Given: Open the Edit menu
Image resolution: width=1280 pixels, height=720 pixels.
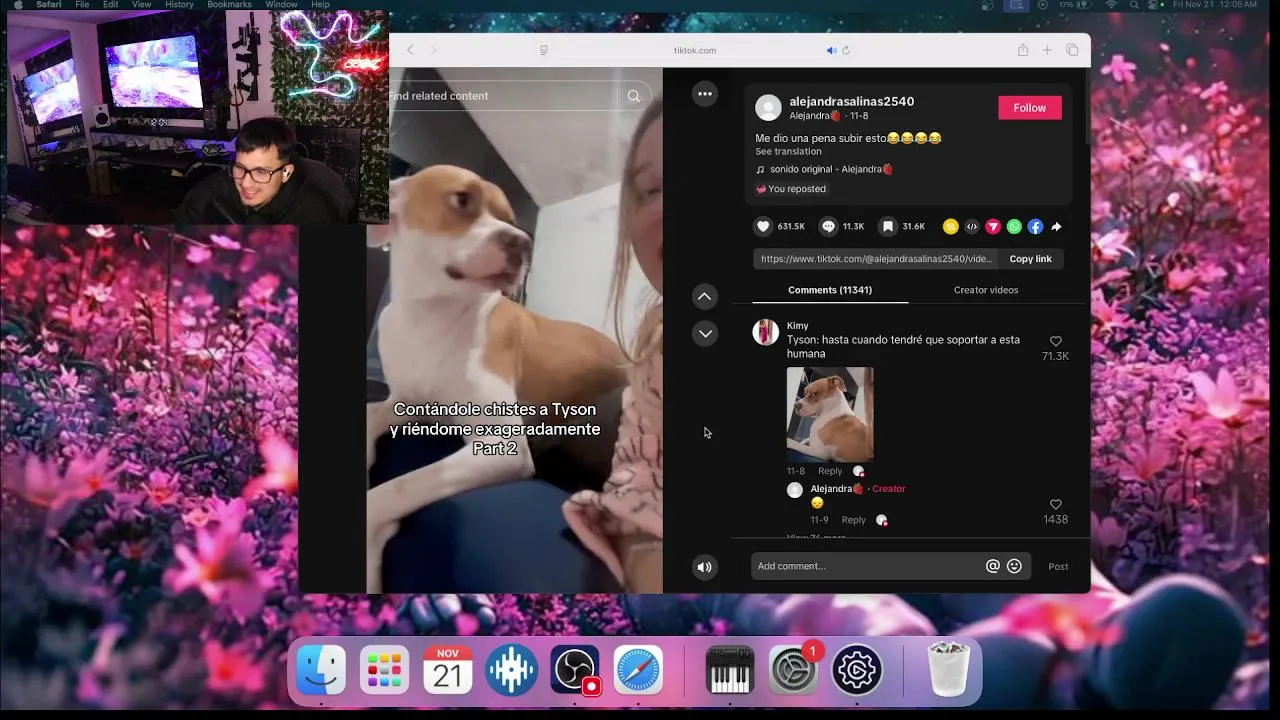Looking at the screenshot, I should 110,5.
